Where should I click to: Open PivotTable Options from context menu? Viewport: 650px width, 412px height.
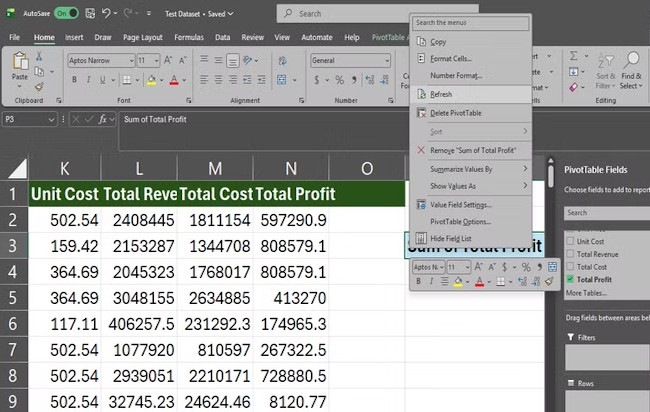pyautogui.click(x=473, y=221)
